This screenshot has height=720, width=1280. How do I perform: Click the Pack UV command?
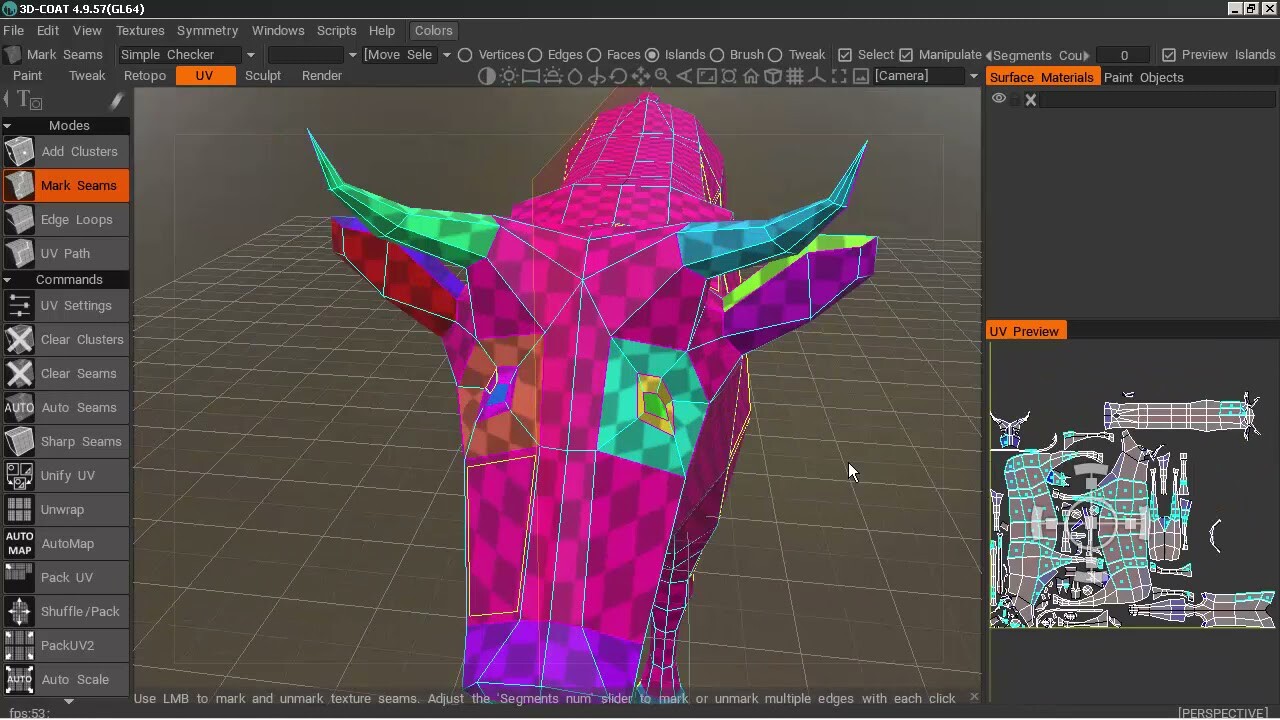pyautogui.click(x=66, y=577)
